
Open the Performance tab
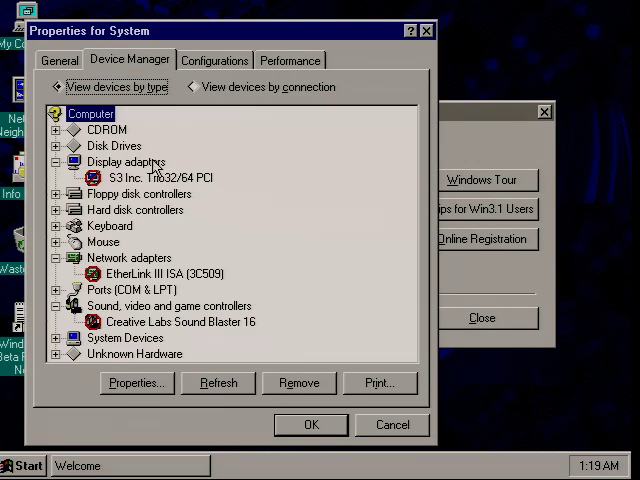(x=290, y=61)
